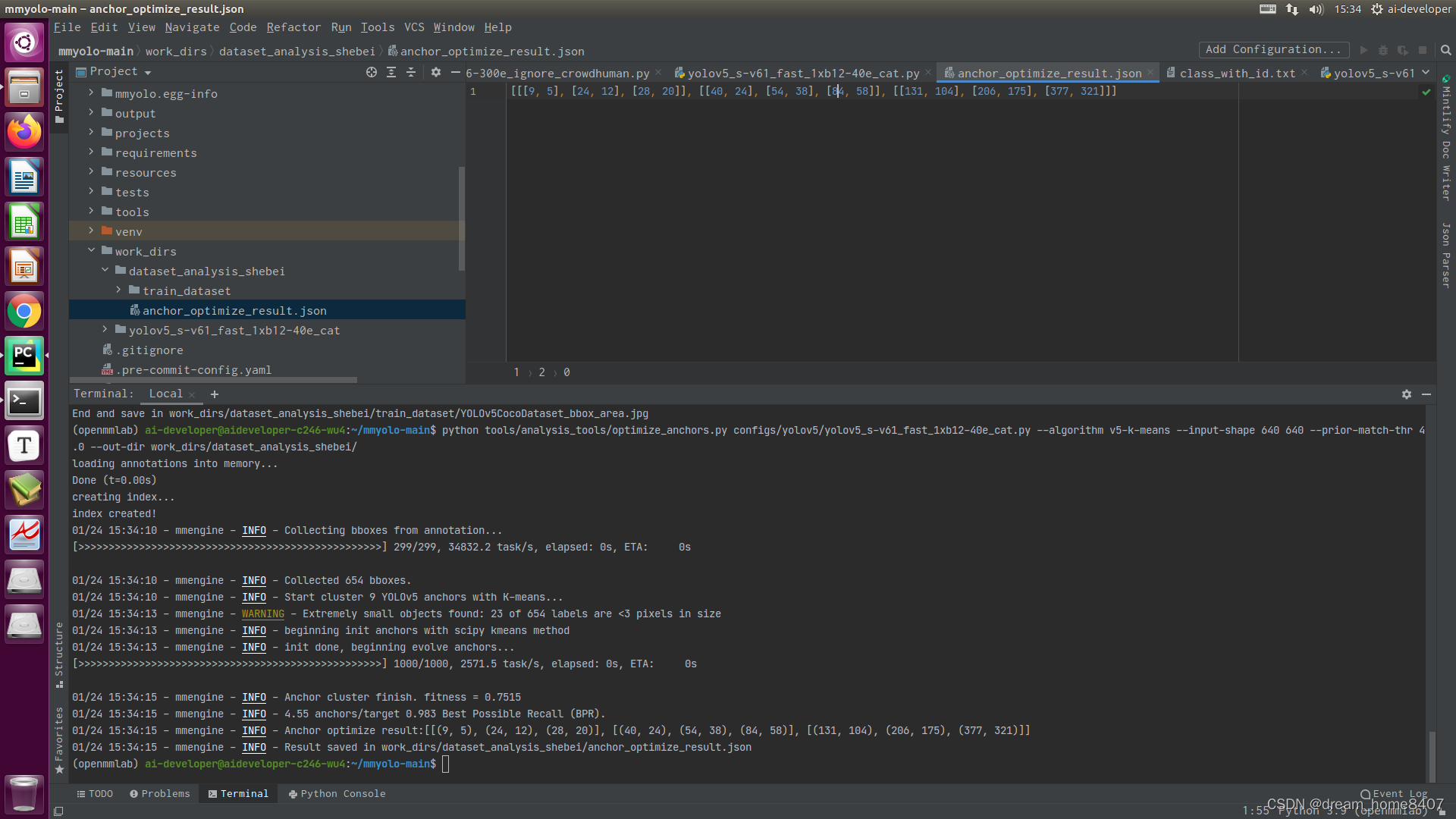The height and width of the screenshot is (819, 1456).
Task: Expand the venv folder
Action: coord(92,231)
